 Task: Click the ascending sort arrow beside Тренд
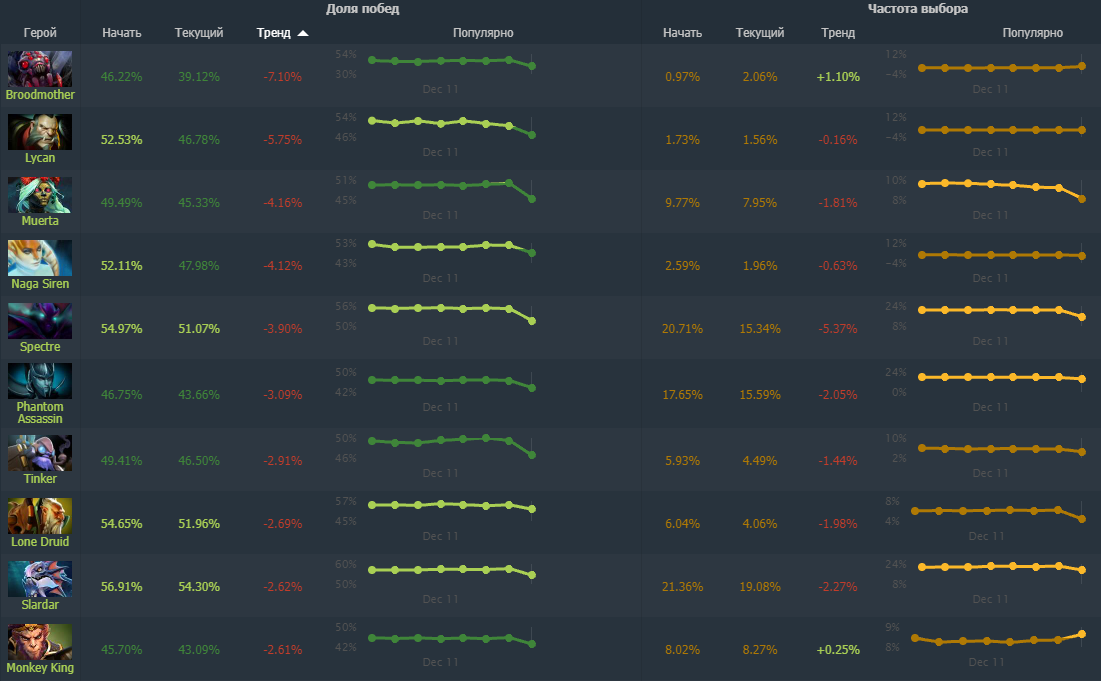coord(303,33)
